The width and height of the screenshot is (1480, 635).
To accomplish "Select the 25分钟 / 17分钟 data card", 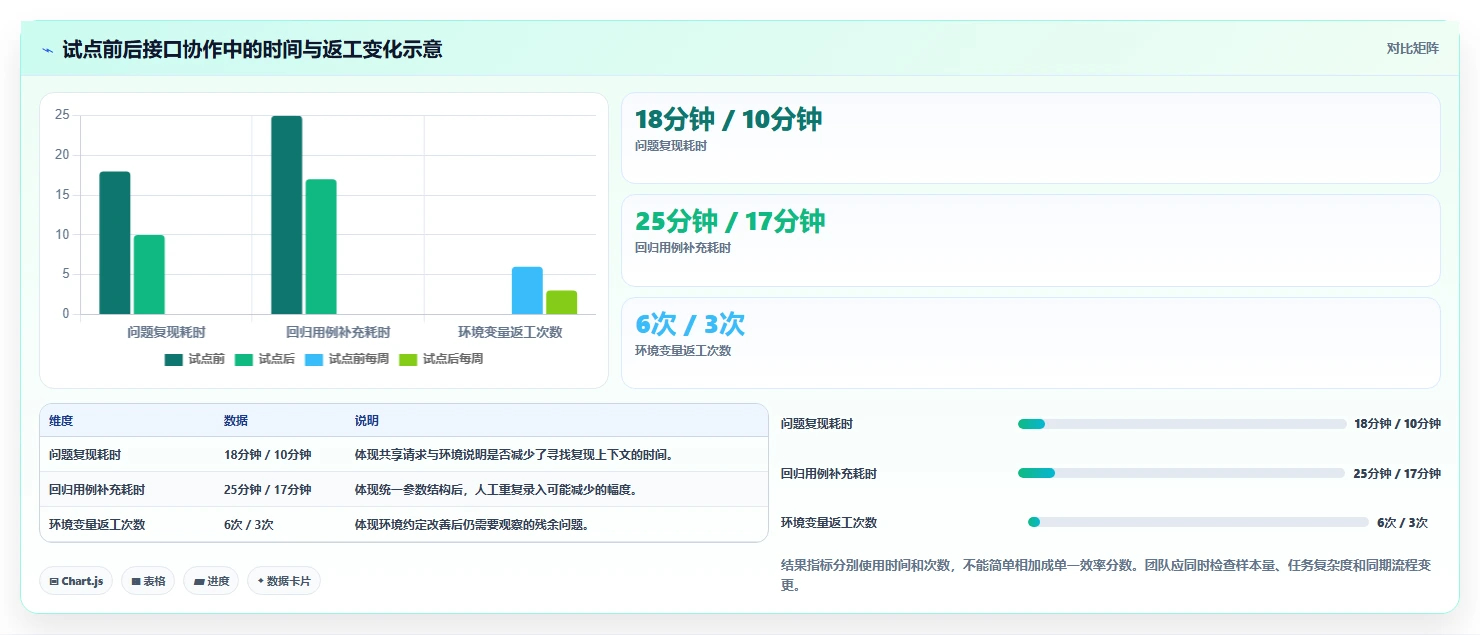I will point(1031,241).
